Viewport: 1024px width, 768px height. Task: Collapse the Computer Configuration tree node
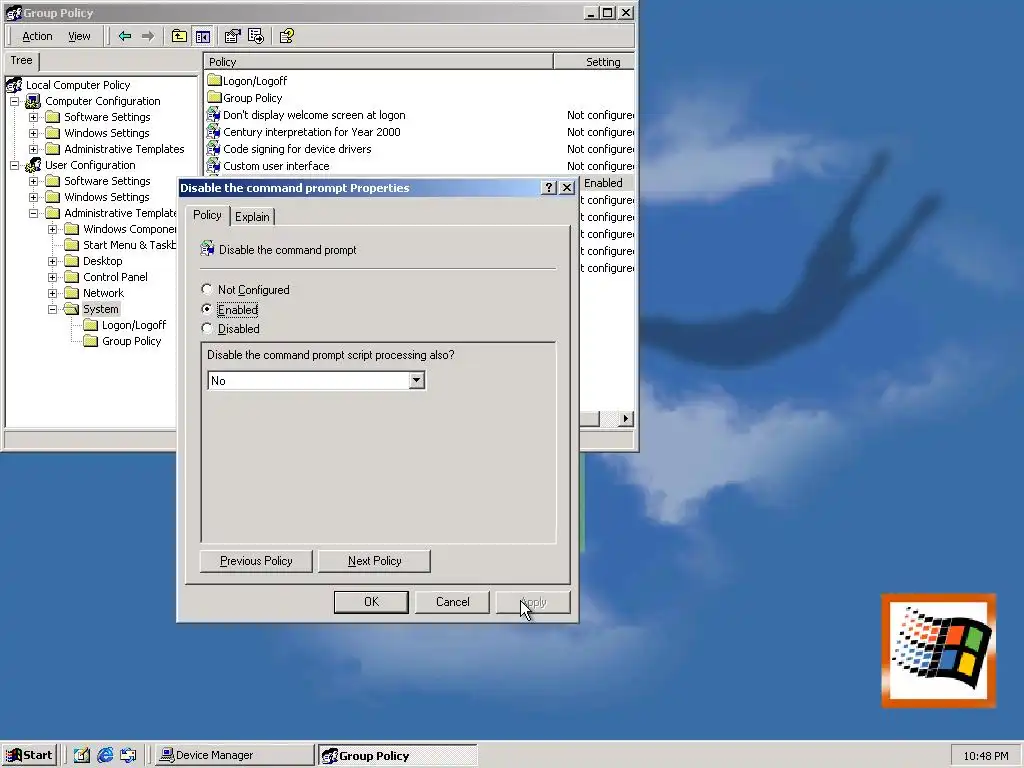click(x=14, y=101)
